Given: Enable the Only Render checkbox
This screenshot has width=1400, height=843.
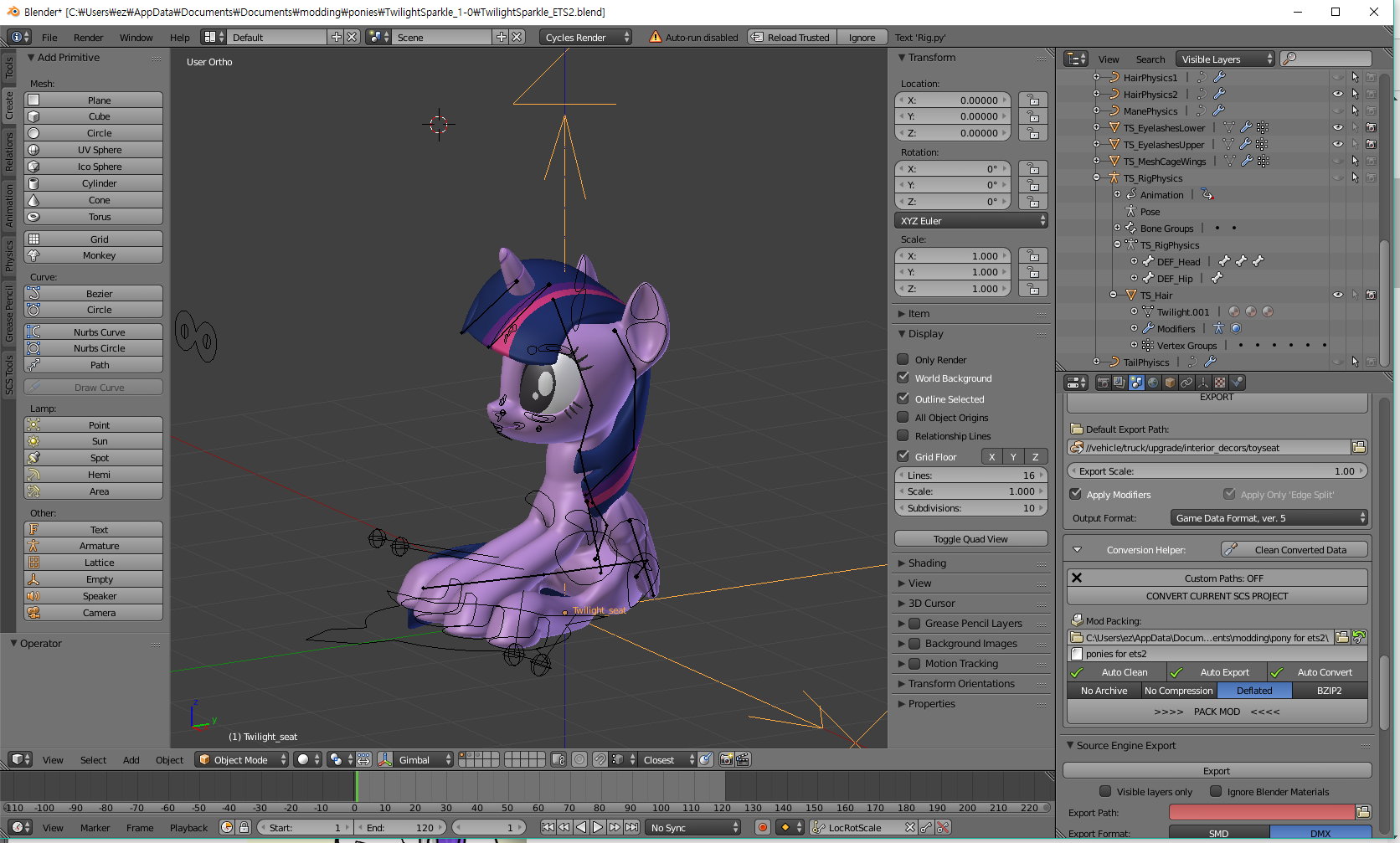Looking at the screenshot, I should [903, 359].
